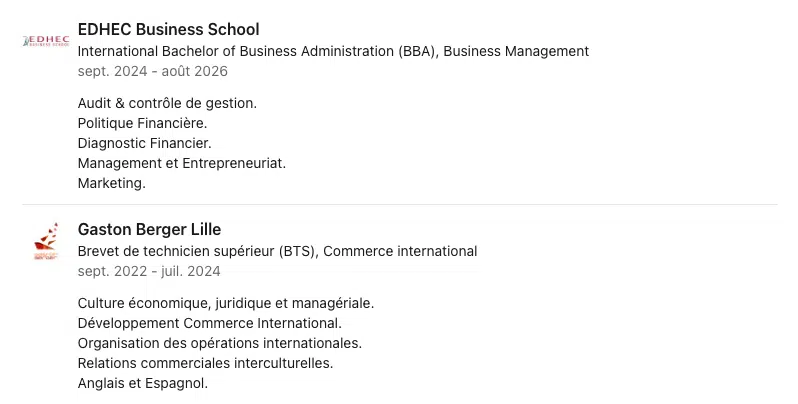The width and height of the screenshot is (798, 404).
Task: Click Culture économique, juridique et managériale
Action: 225,302
